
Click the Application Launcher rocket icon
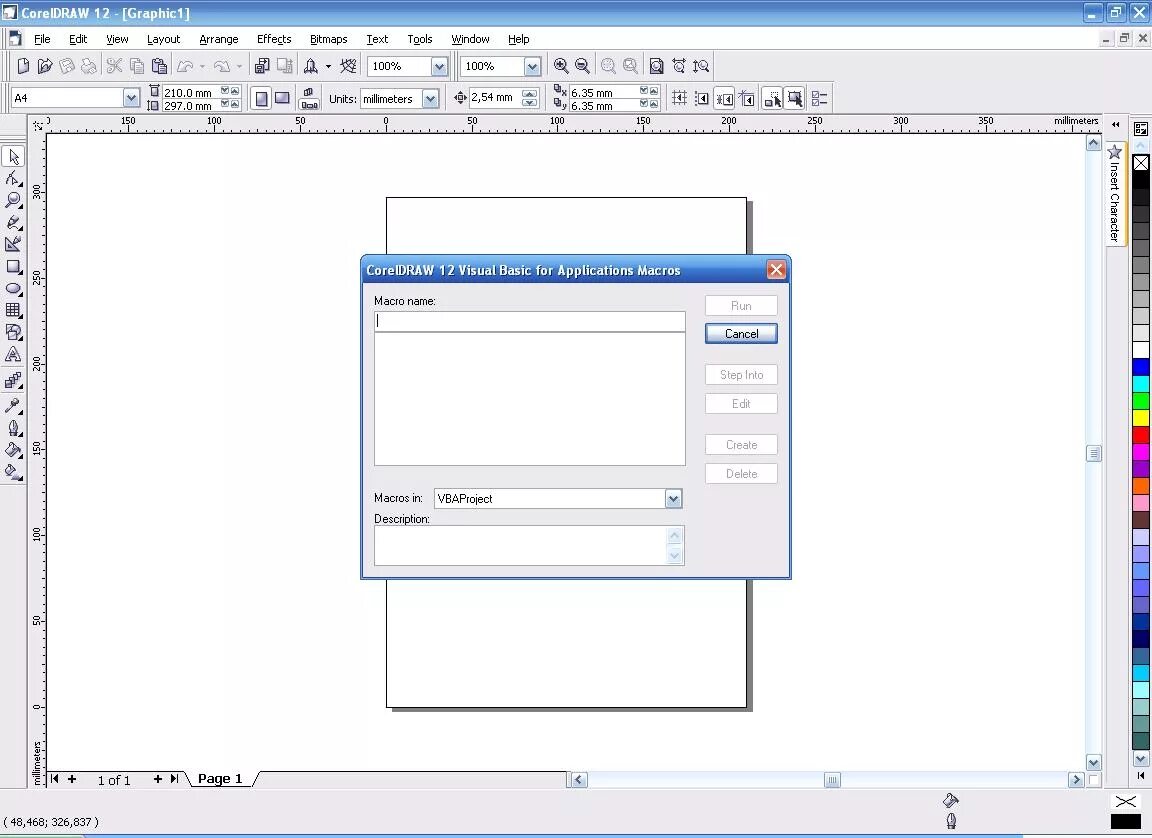click(x=311, y=66)
